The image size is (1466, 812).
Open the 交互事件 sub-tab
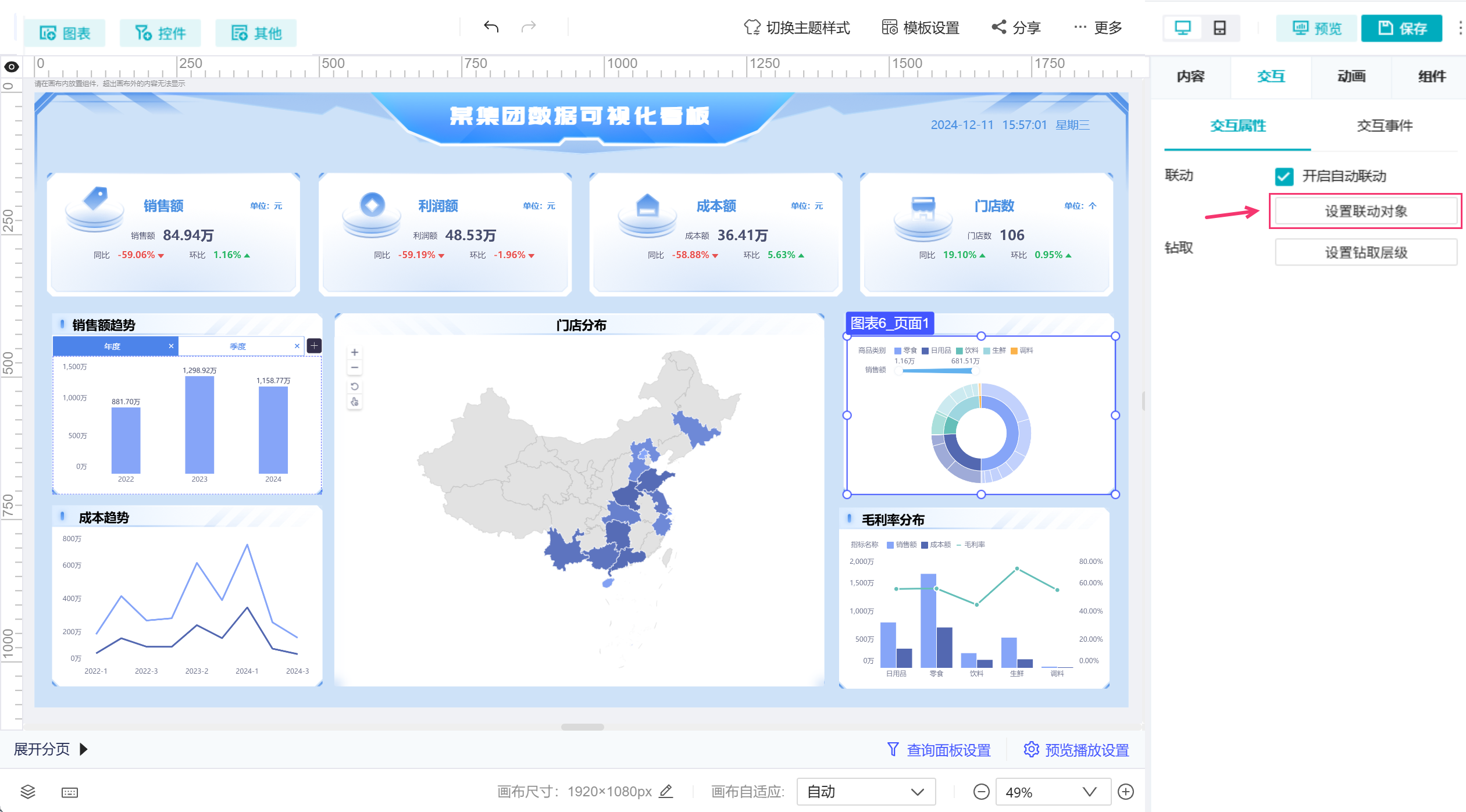pos(1384,126)
